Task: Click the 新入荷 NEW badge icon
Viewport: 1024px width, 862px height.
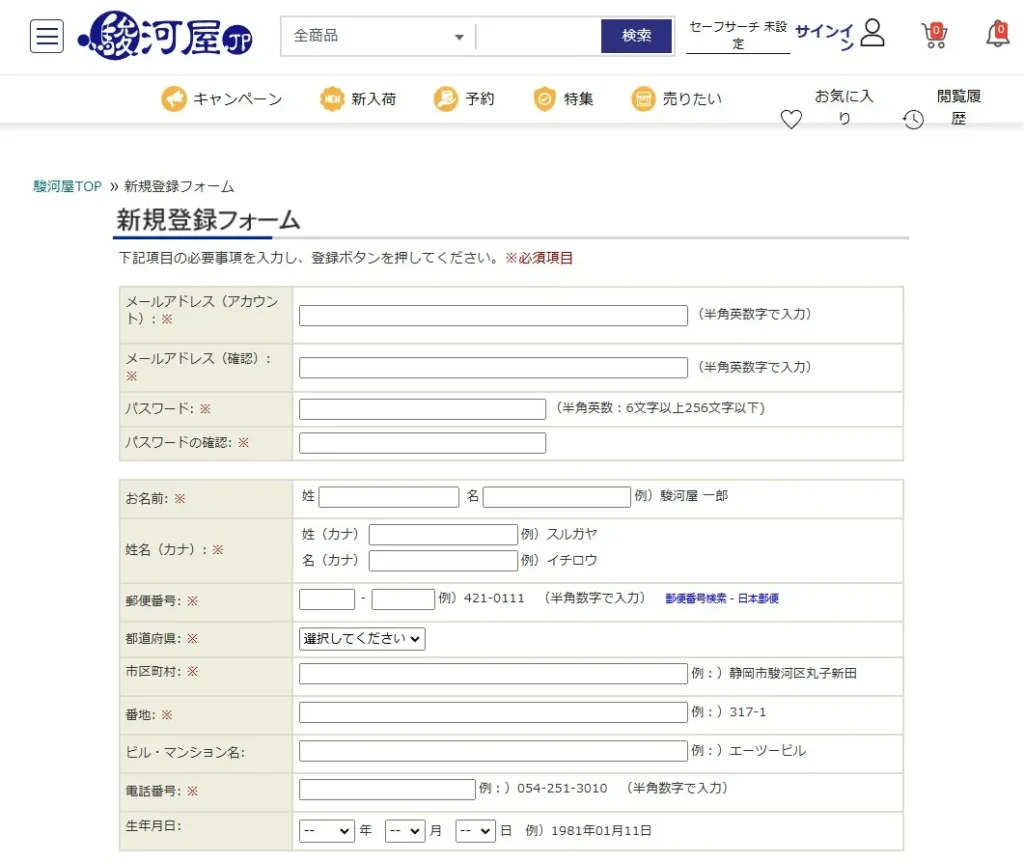Action: (x=330, y=99)
